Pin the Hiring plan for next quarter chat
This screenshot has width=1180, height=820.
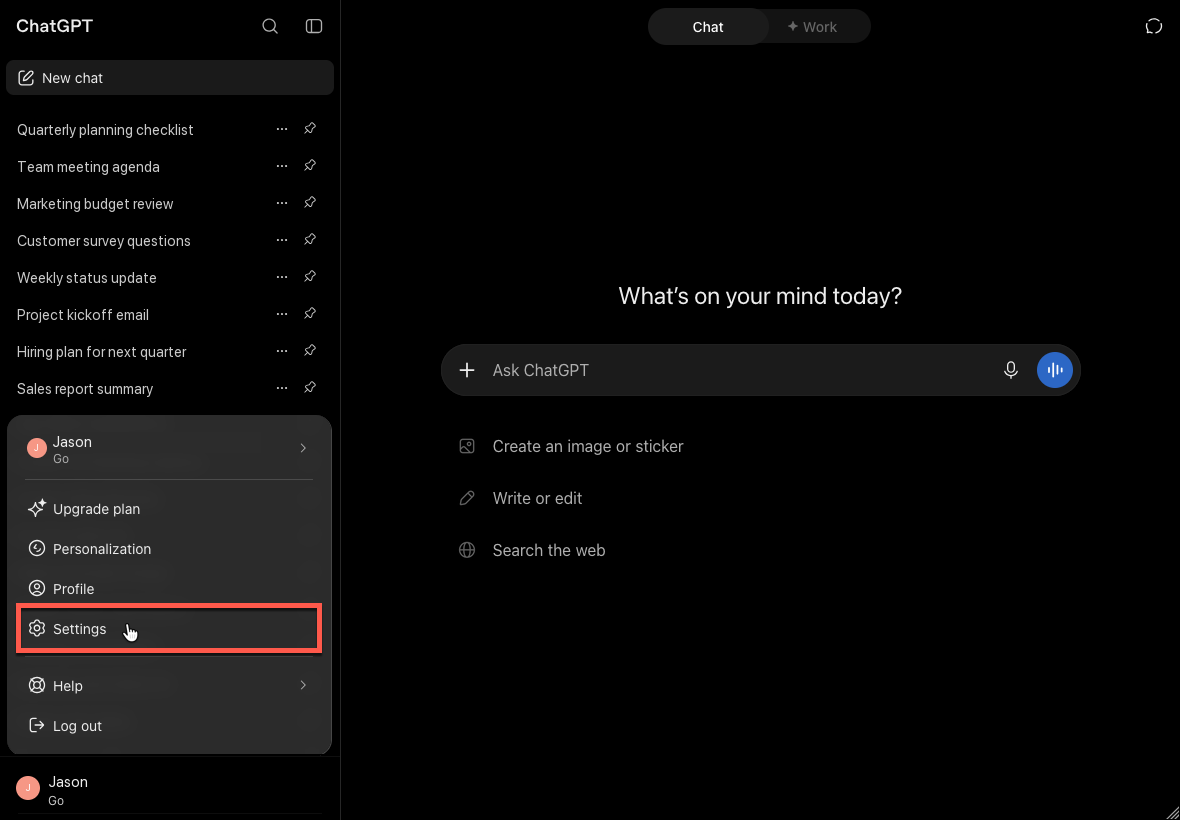click(x=309, y=350)
